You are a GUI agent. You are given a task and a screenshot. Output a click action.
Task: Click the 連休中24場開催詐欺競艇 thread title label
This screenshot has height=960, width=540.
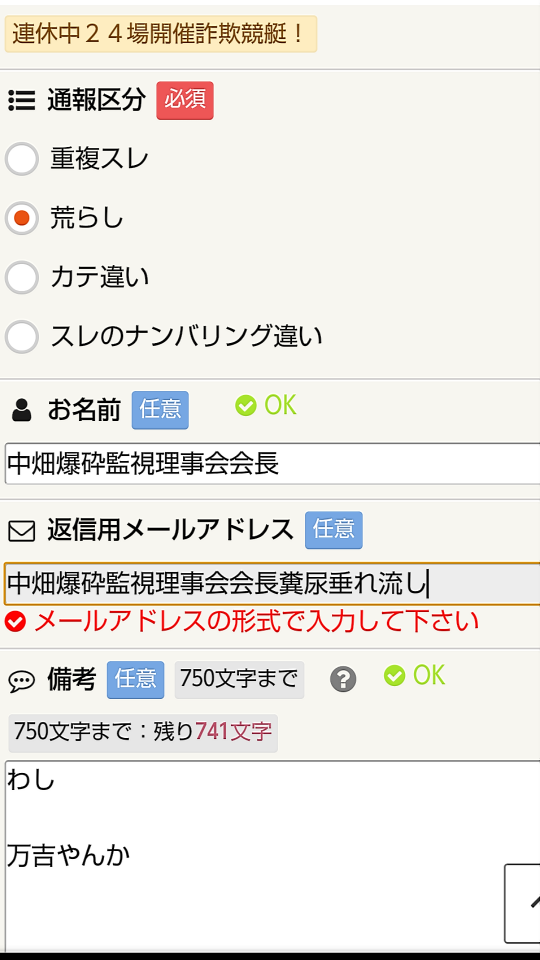[161, 34]
